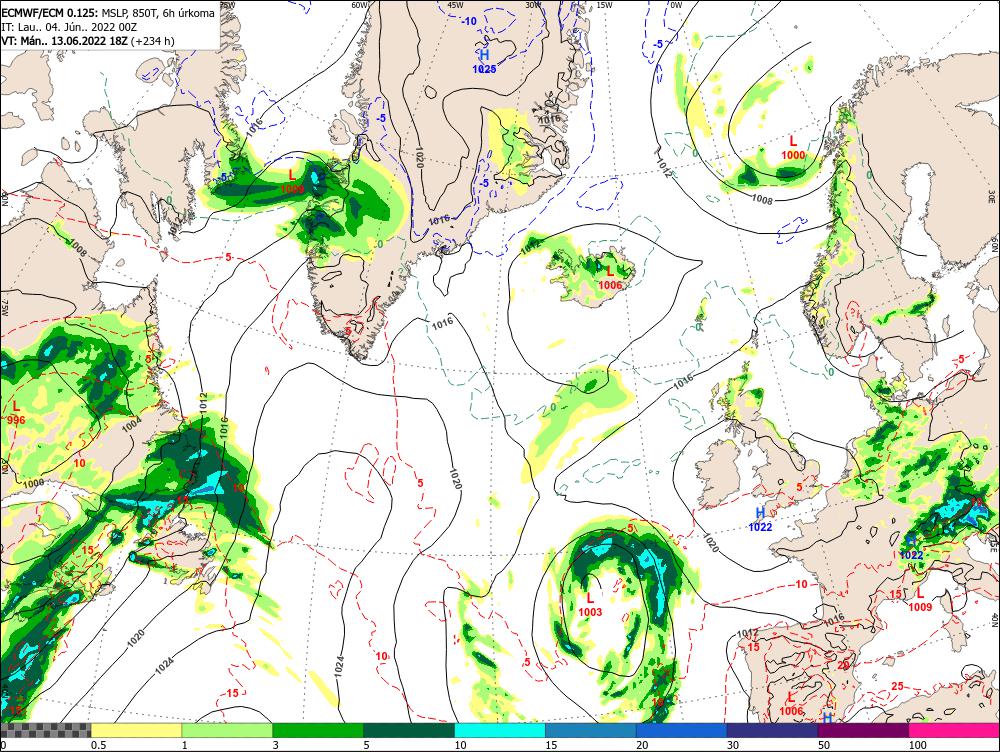The image size is (1000, 752).
Task: Click the yellow 0.5 mm legend swatch
Action: click(136, 730)
